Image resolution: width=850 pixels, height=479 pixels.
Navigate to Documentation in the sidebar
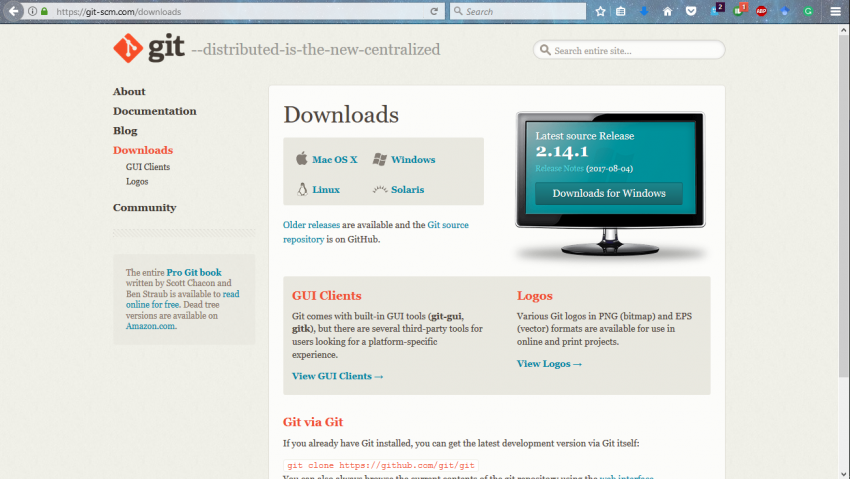pyautogui.click(x=154, y=111)
